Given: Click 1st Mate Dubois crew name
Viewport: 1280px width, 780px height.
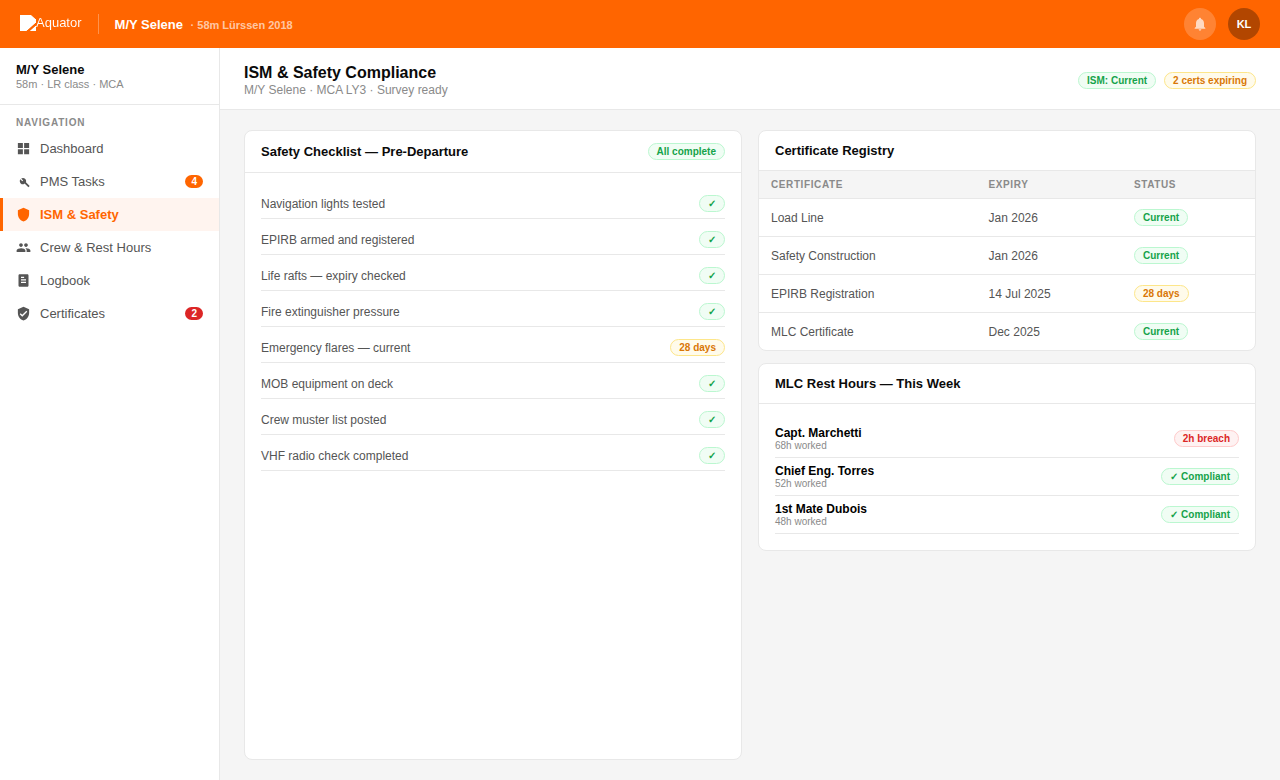Looking at the screenshot, I should point(821,509).
